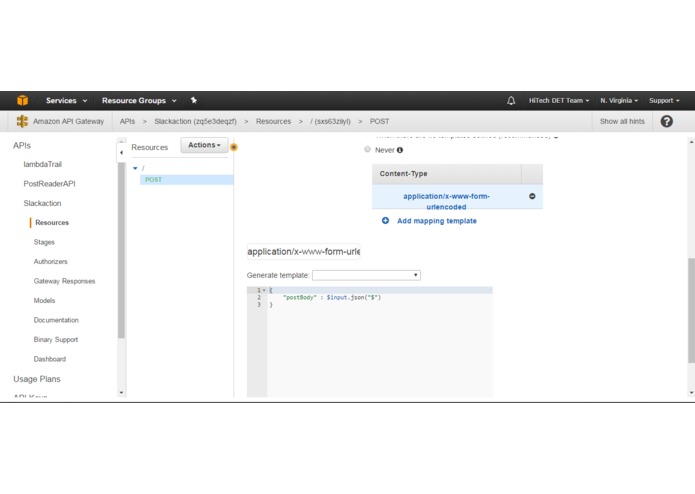Open the Stages section

(x=44, y=242)
